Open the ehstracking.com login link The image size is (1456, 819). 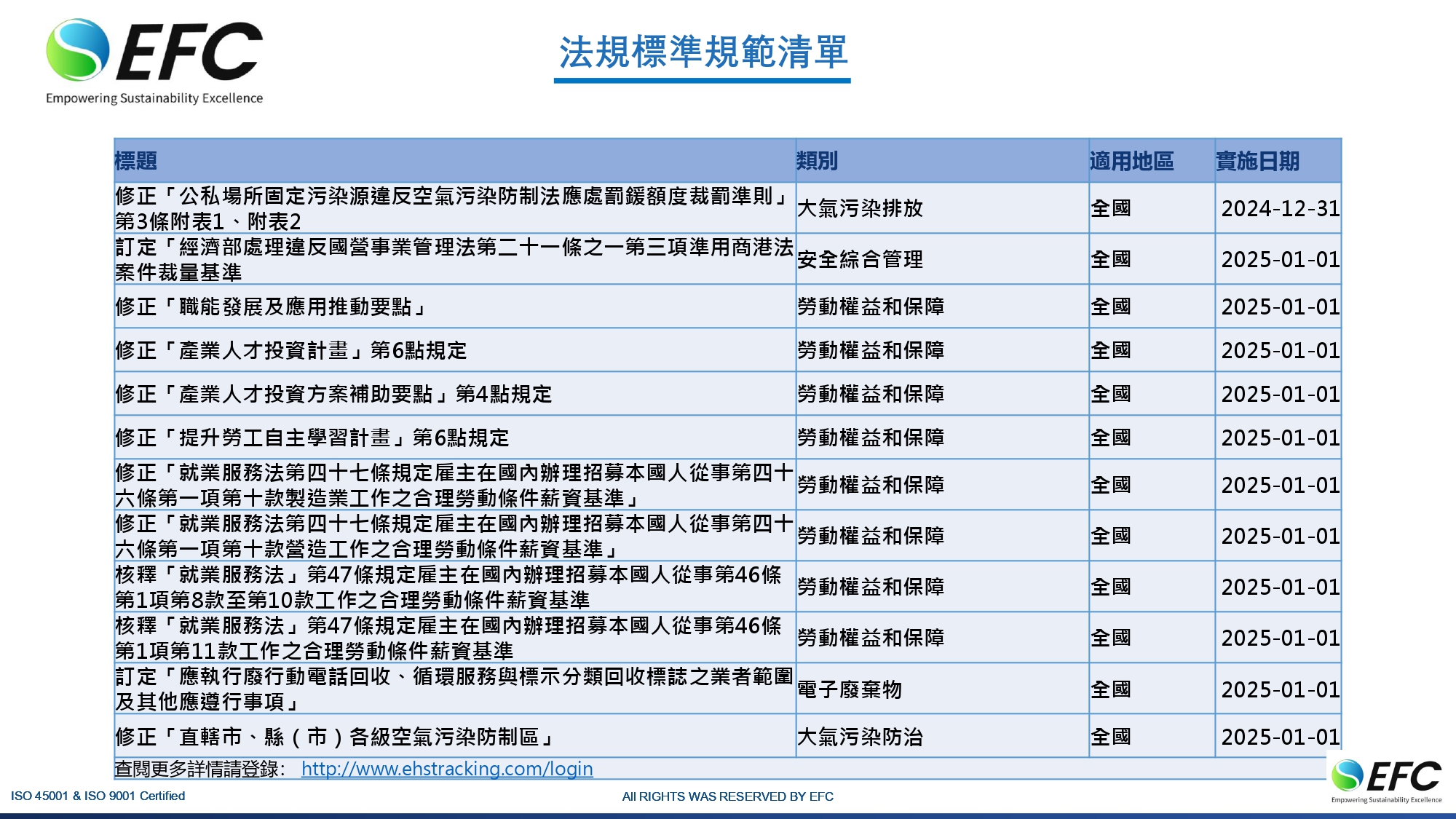[447, 769]
